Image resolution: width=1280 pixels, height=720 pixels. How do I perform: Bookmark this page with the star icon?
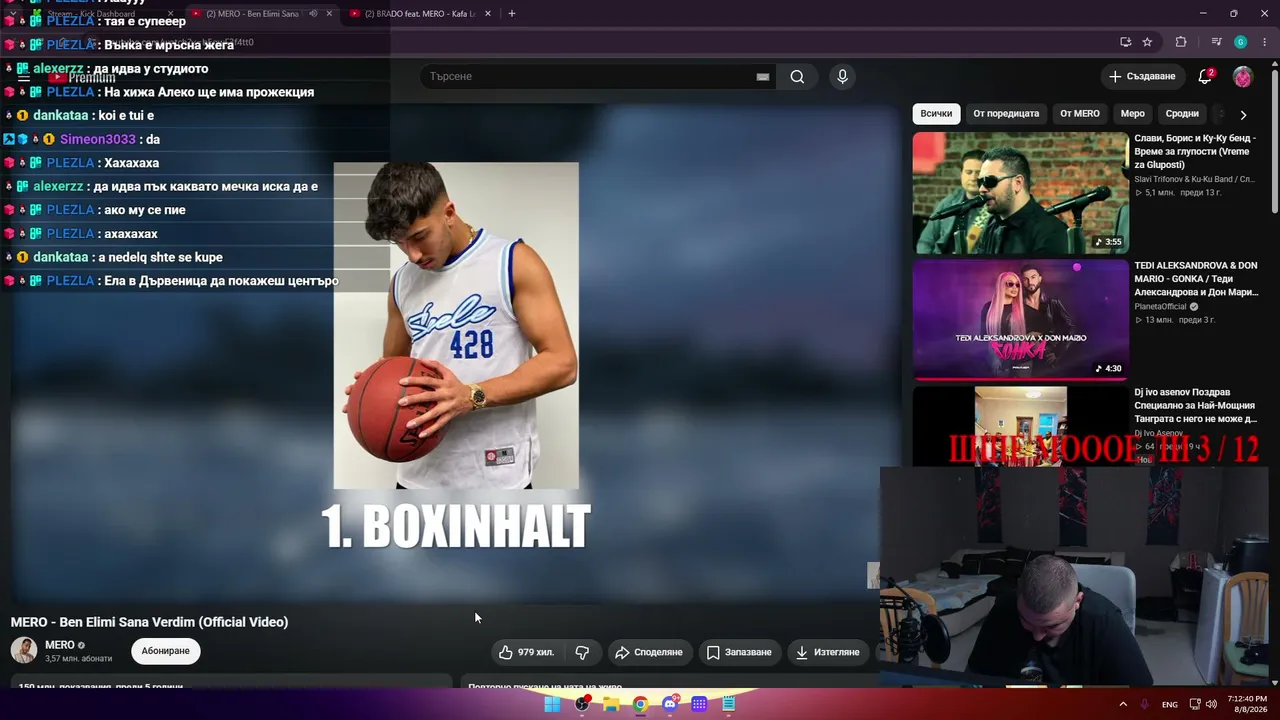tap(1147, 42)
